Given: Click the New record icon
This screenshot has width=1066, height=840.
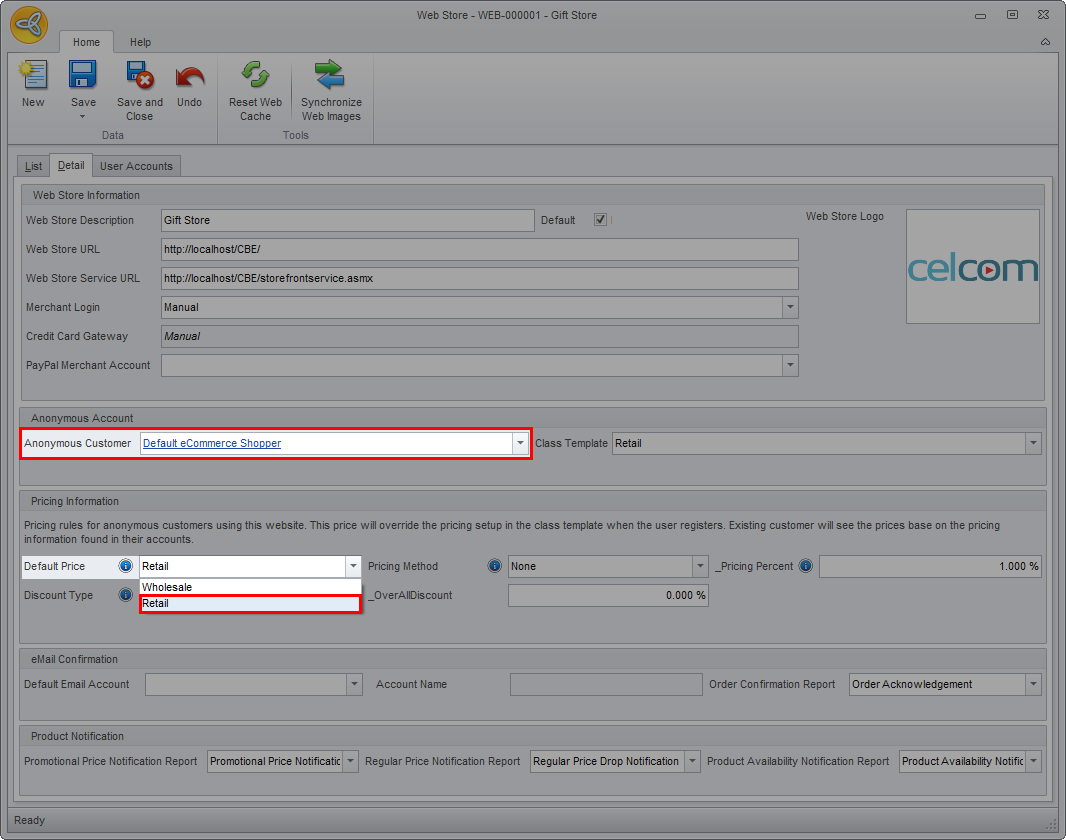Looking at the screenshot, I should click(33, 77).
